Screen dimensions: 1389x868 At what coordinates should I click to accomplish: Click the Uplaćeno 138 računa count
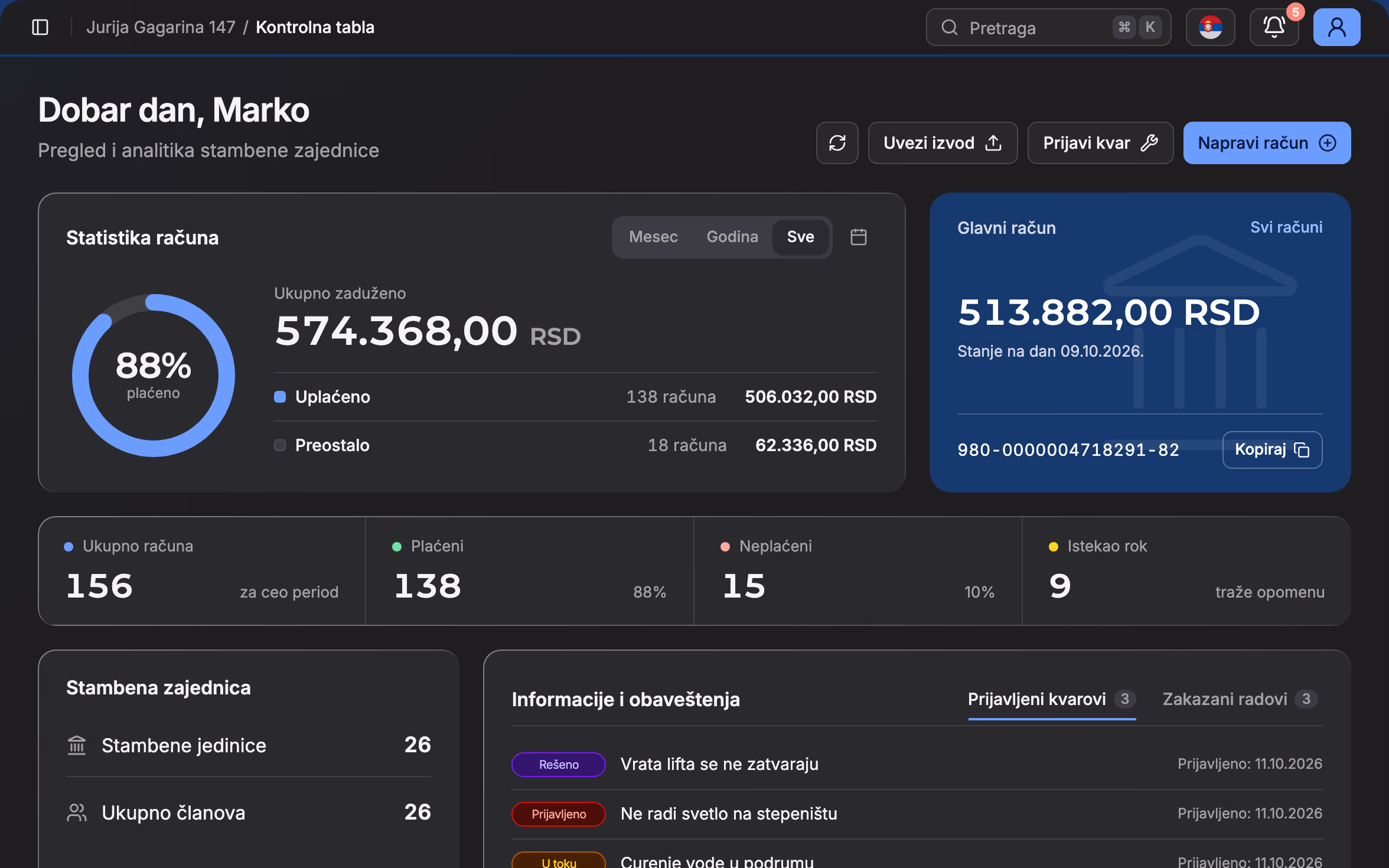pos(671,397)
